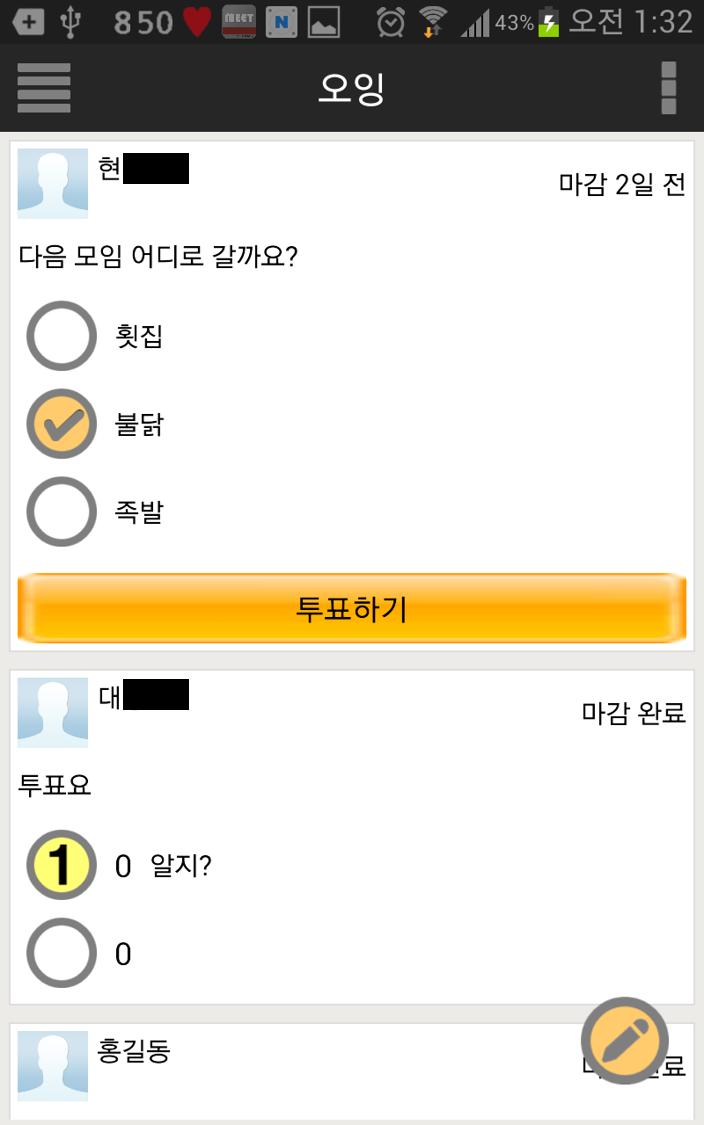The width and height of the screenshot is (704, 1125).
Task: Open 홍길동's profile picture
Action: point(53,1066)
